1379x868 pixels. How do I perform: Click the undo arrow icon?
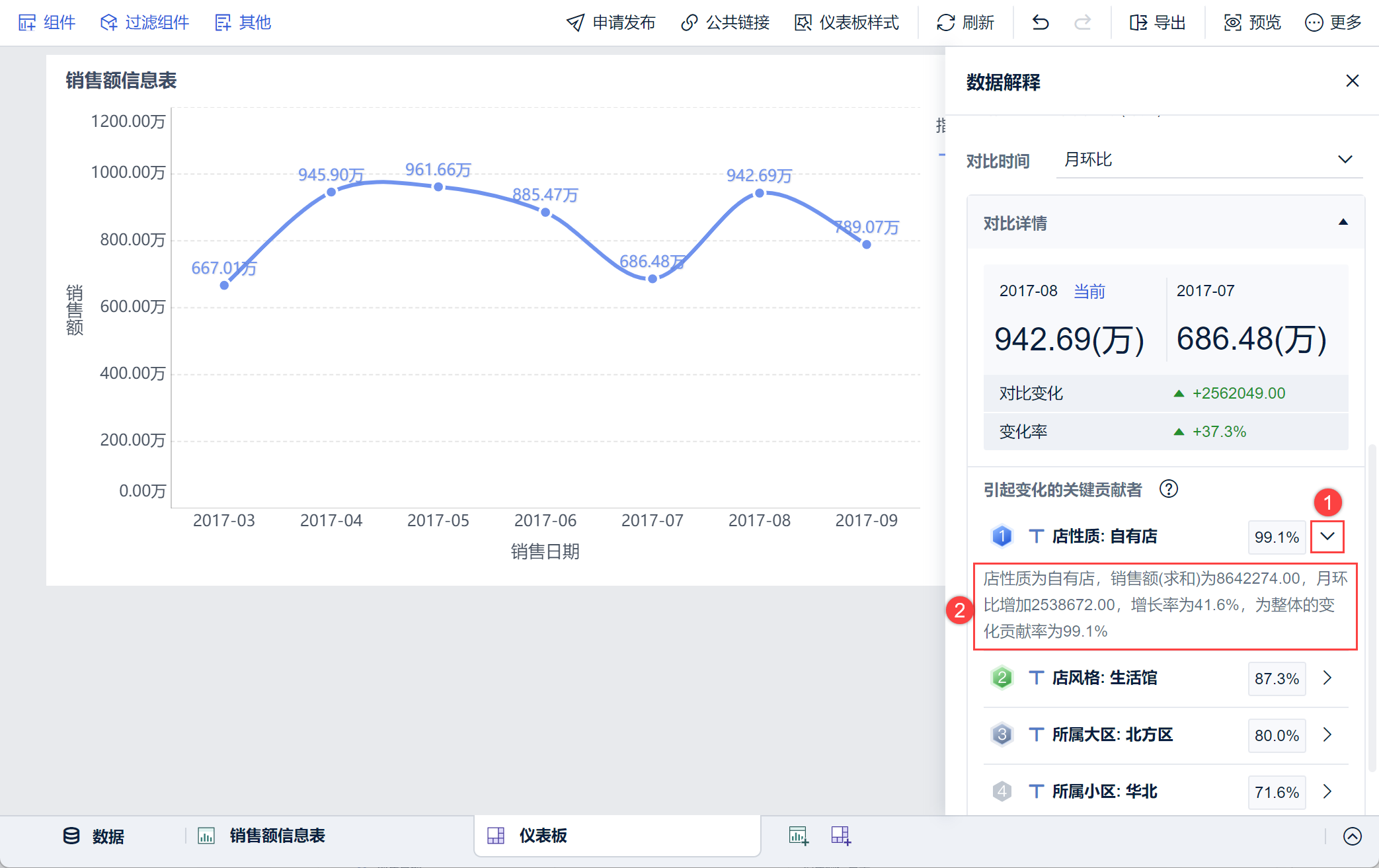pos(1041,22)
